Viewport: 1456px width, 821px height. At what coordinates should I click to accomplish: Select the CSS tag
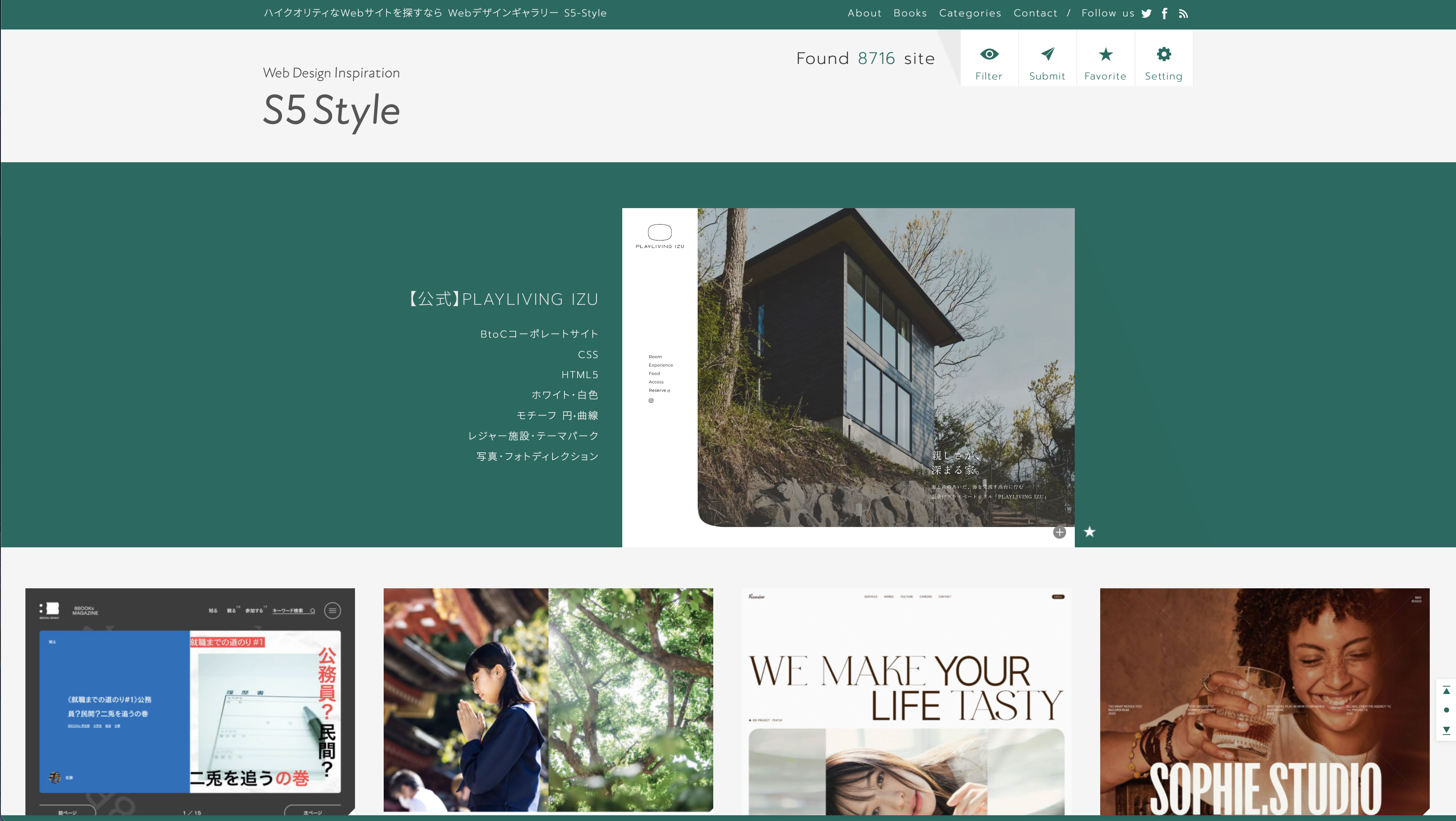click(588, 354)
